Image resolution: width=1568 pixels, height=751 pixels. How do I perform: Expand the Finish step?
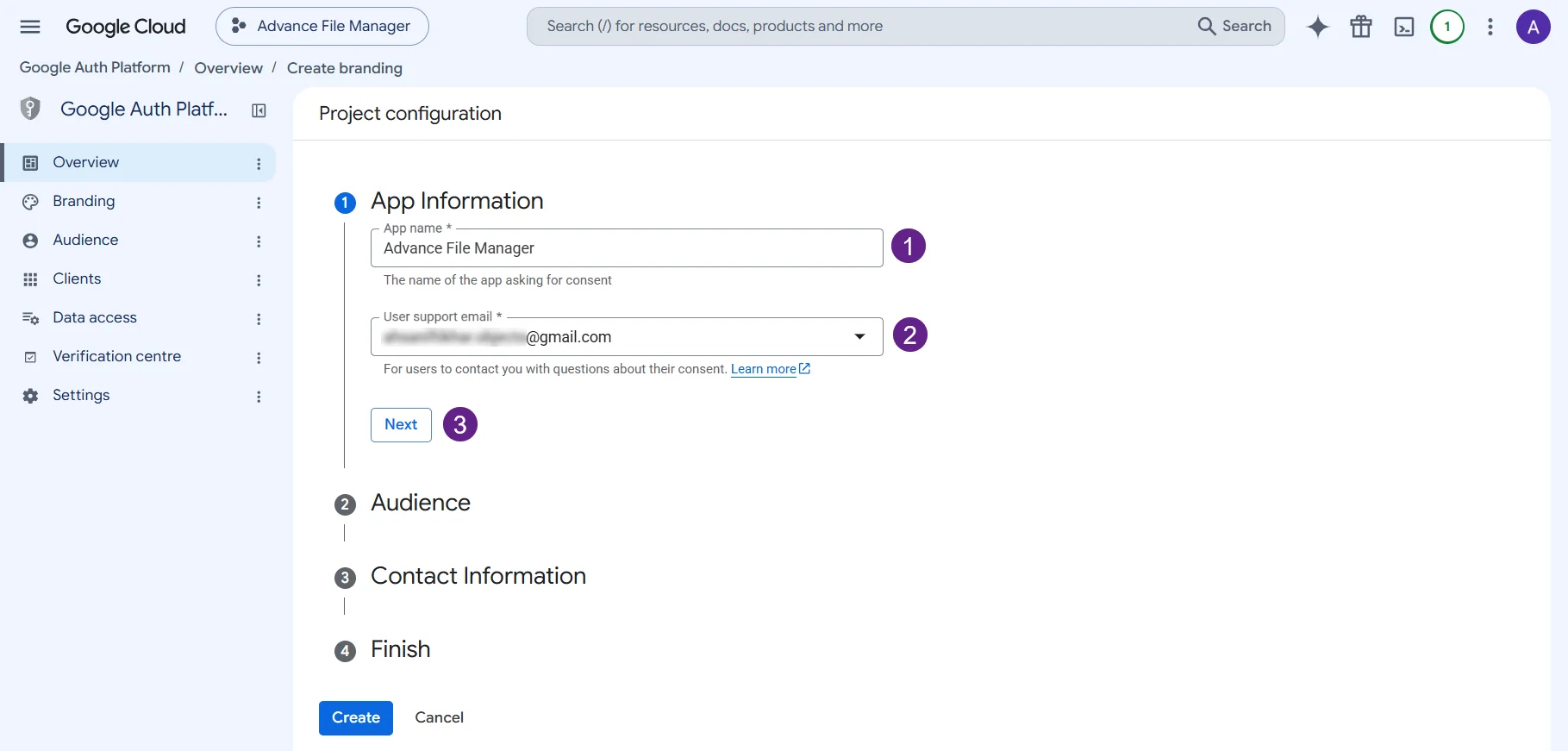(400, 649)
